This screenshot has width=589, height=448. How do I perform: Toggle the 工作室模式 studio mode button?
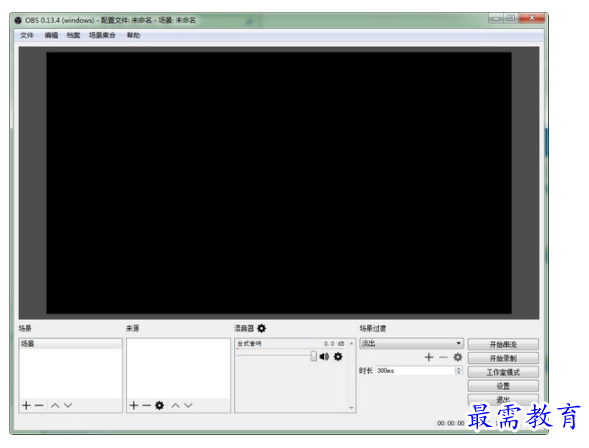tap(503, 372)
